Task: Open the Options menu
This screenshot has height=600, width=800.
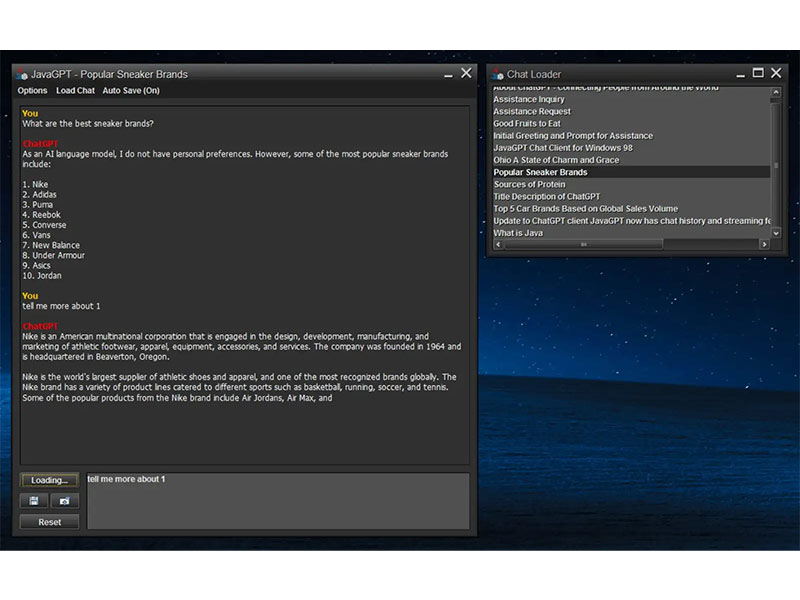Action: [x=32, y=91]
